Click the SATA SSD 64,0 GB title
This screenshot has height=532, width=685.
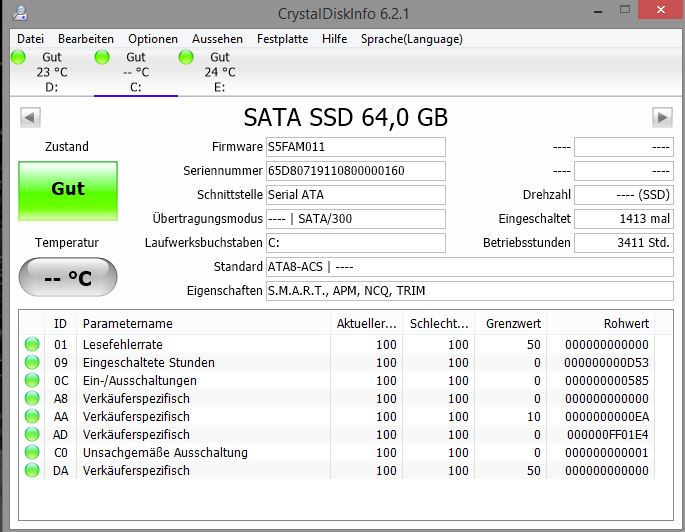(346, 117)
